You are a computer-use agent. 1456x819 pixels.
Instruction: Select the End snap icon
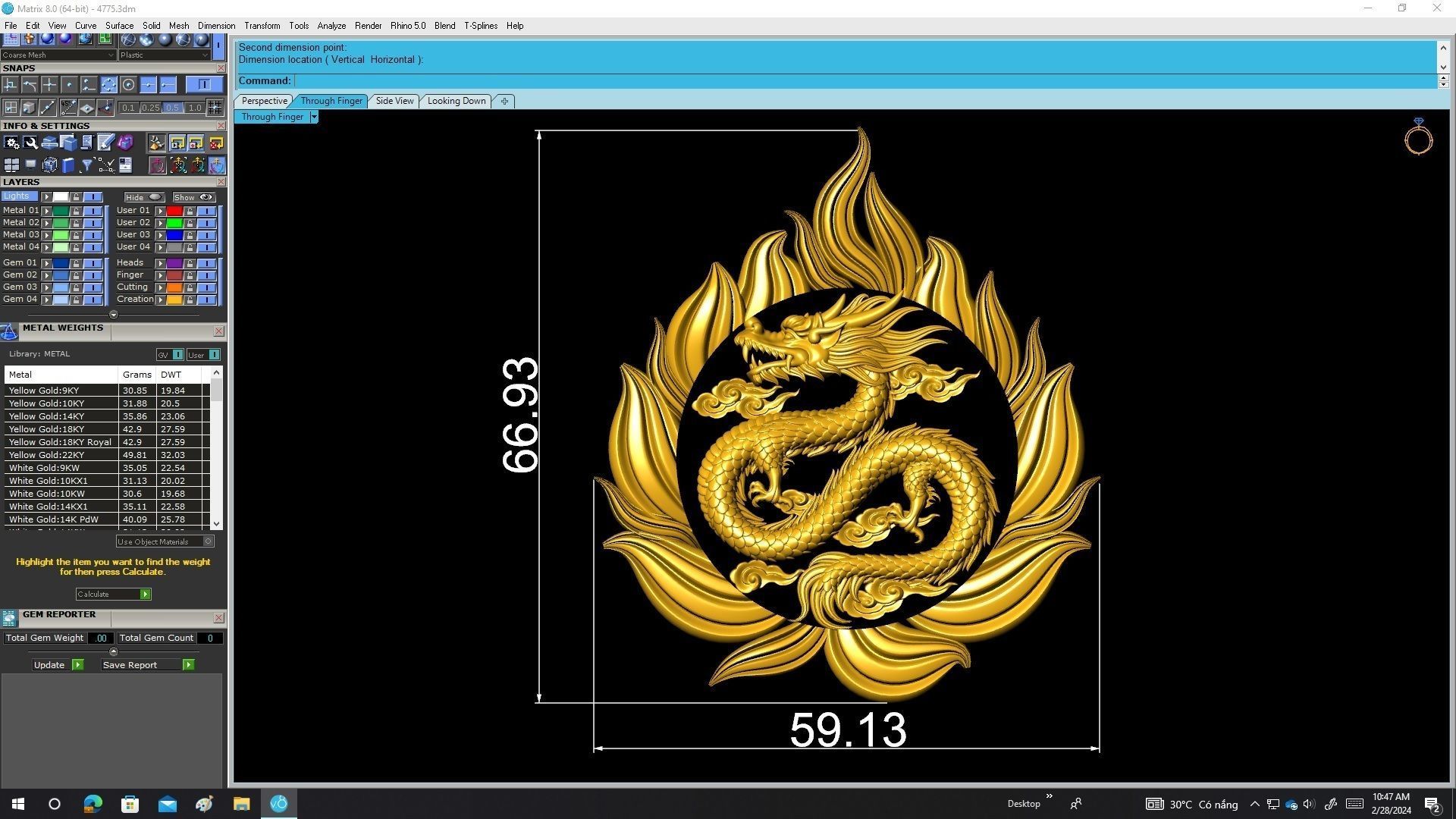[168, 85]
